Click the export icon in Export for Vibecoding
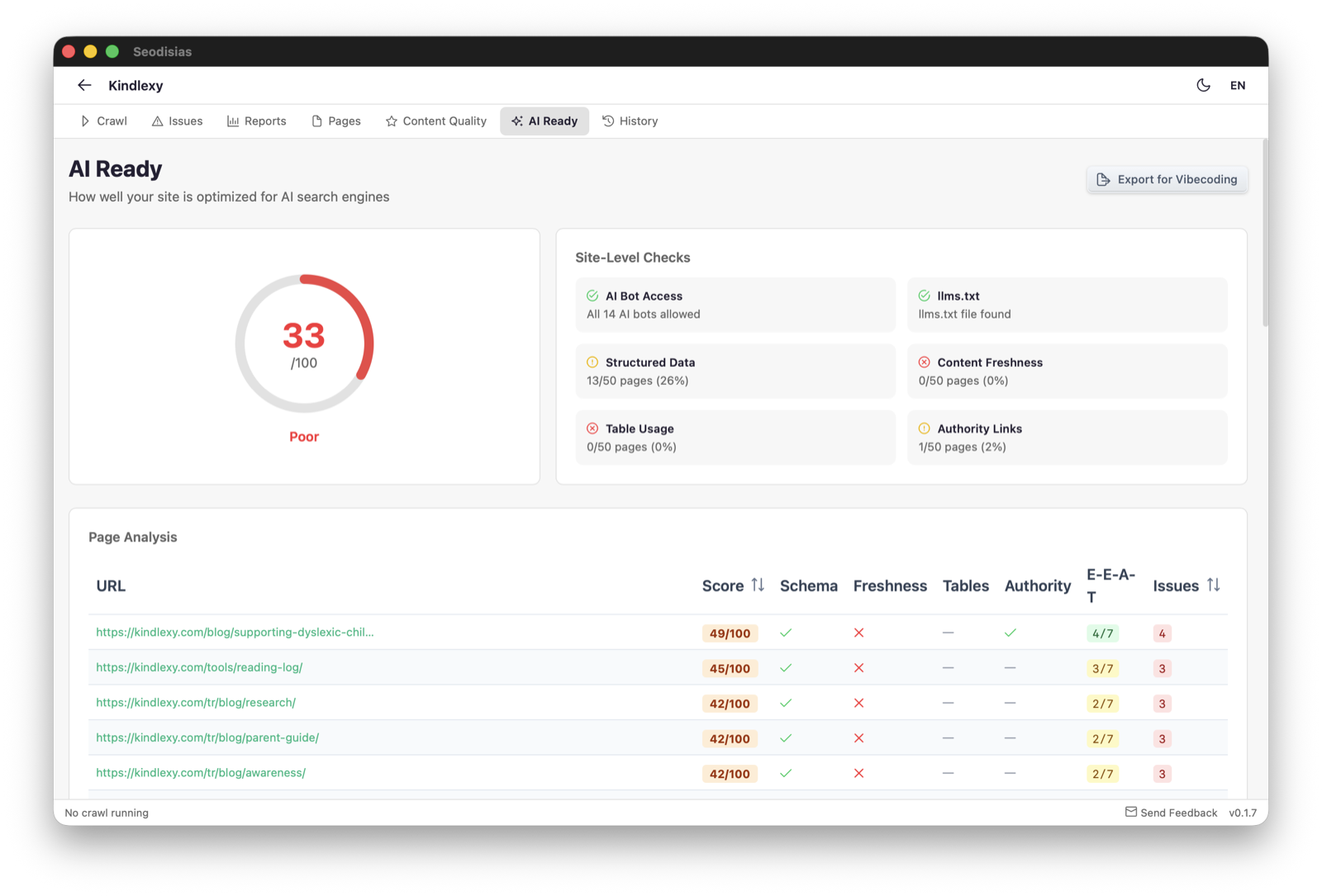The height and width of the screenshot is (896, 1322). [1103, 179]
